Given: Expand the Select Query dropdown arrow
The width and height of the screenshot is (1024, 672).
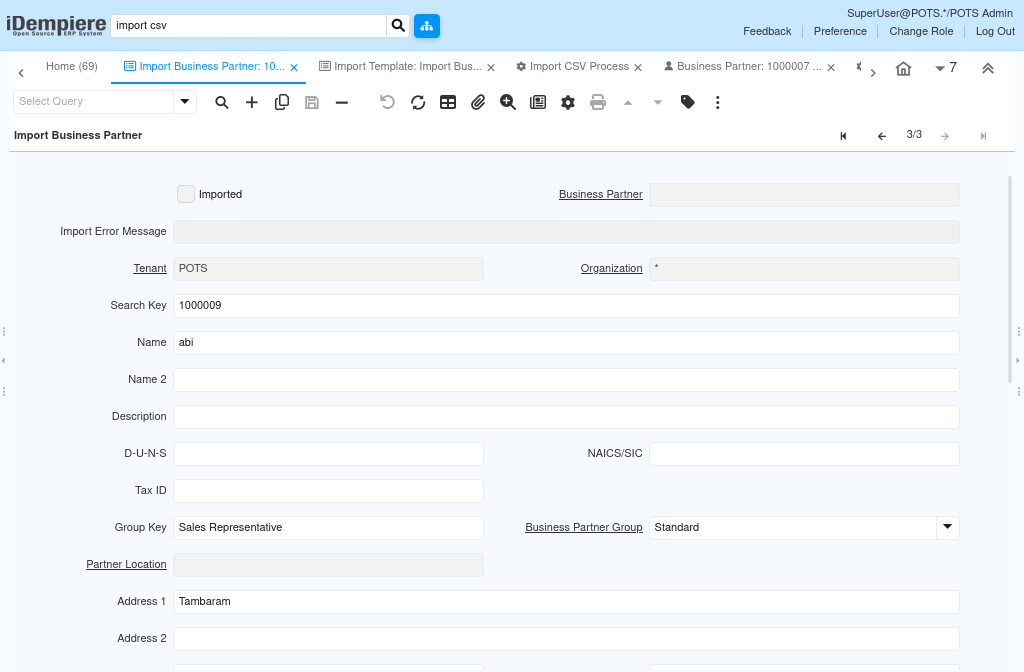Looking at the screenshot, I should (185, 102).
